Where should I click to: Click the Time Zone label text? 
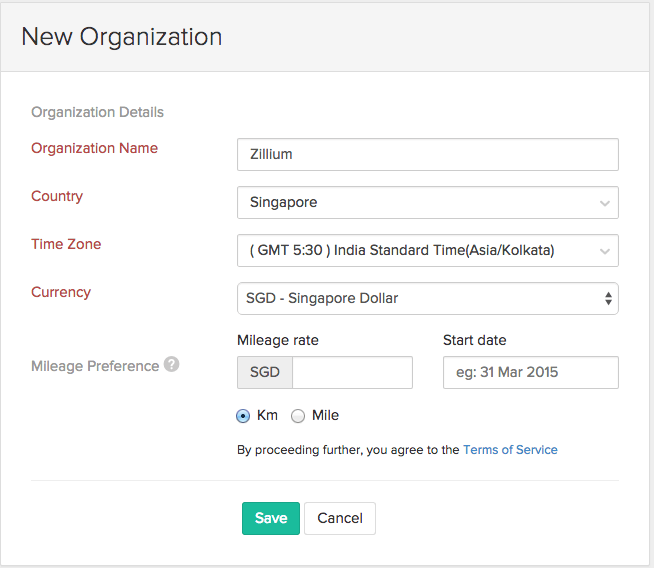click(x=66, y=244)
